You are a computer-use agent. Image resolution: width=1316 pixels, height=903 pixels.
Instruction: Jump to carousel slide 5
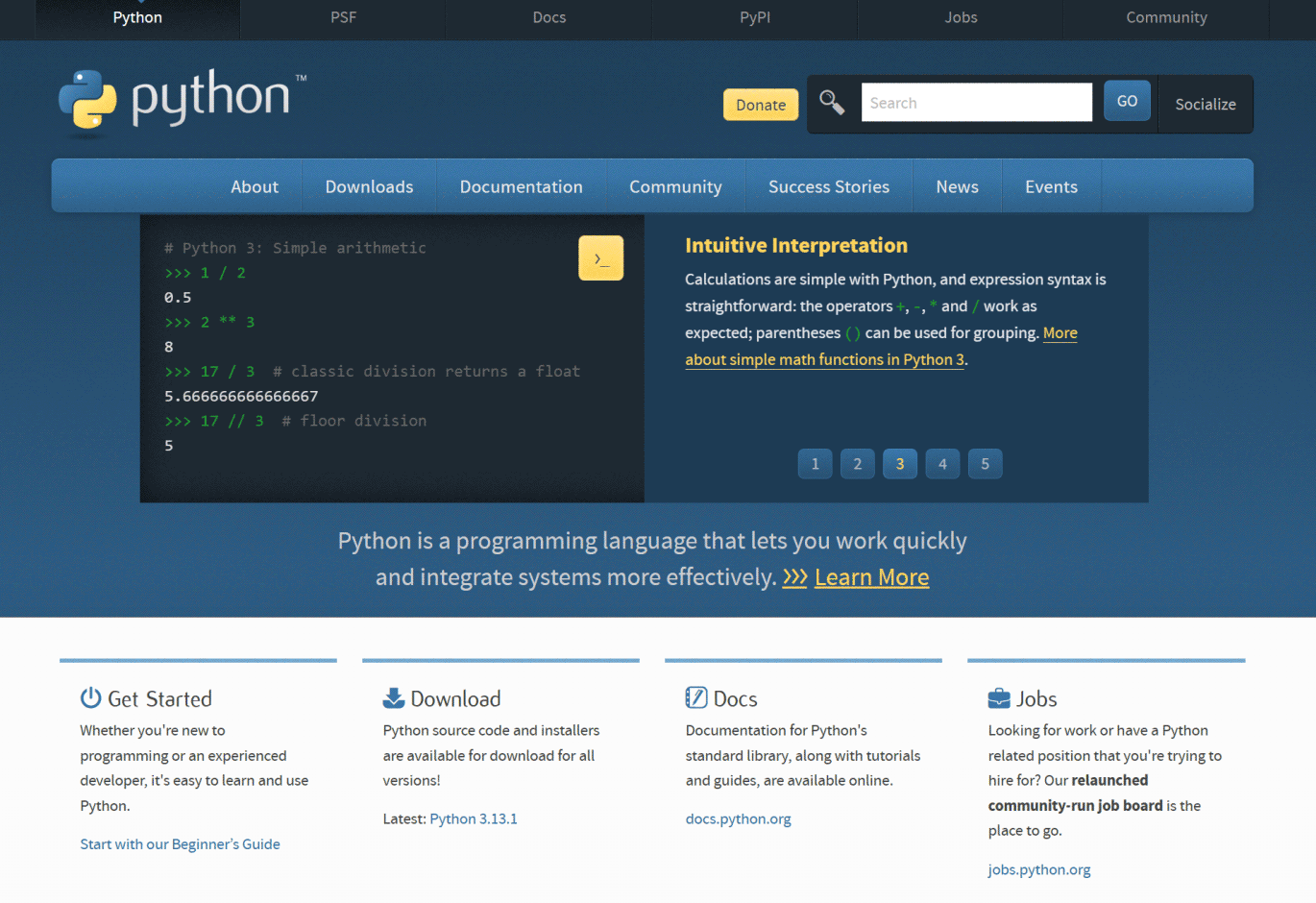[985, 463]
